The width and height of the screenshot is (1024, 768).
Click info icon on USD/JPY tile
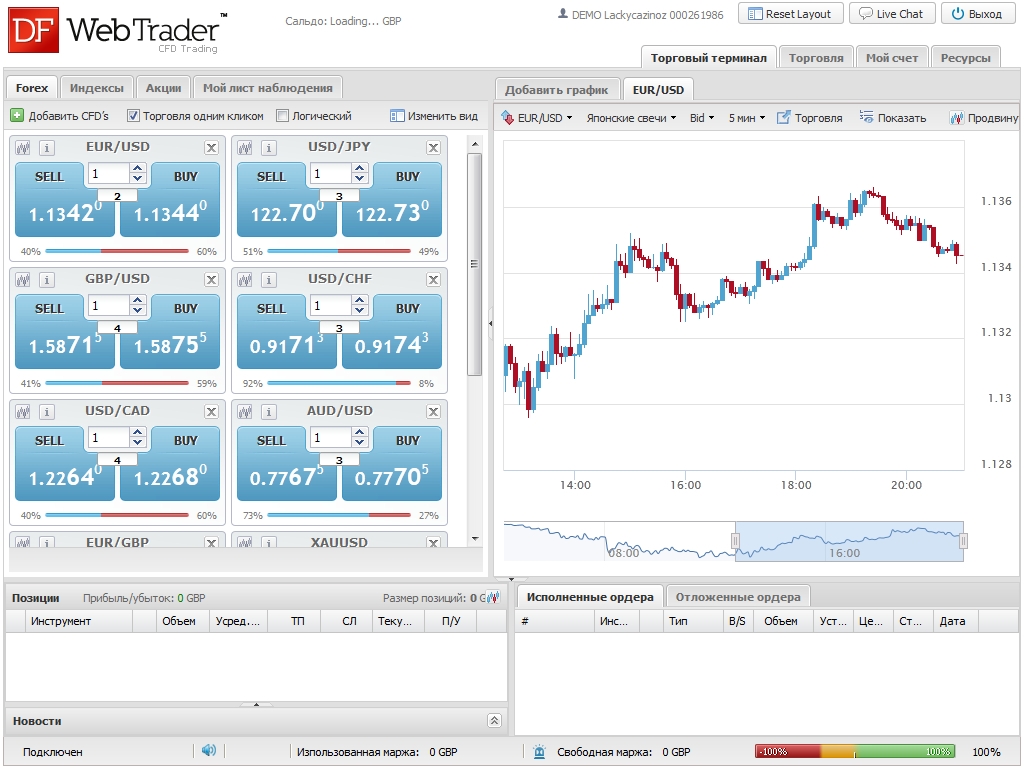point(268,148)
